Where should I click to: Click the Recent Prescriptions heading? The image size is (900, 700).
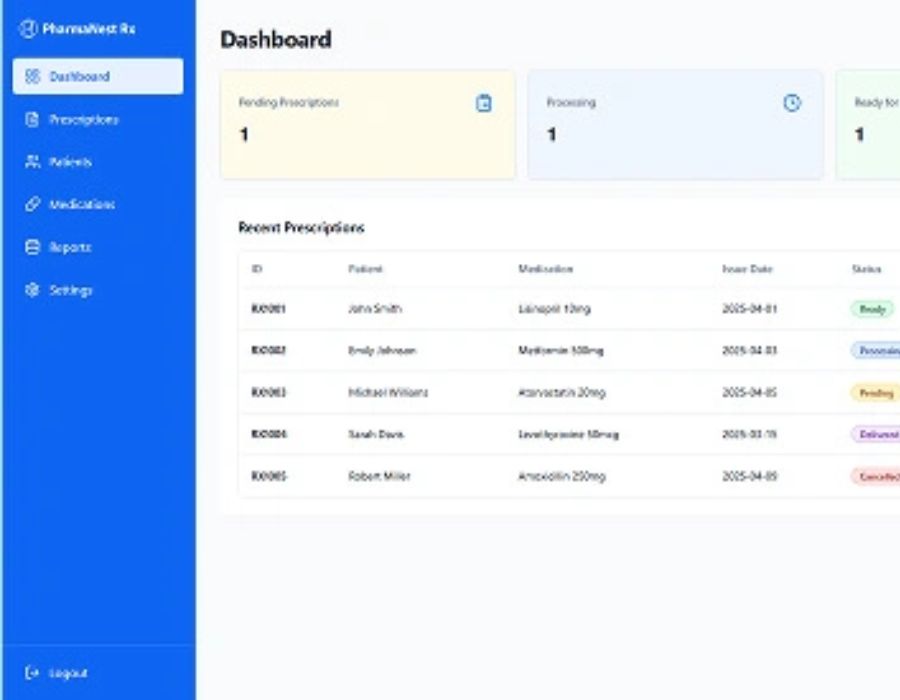coord(301,228)
